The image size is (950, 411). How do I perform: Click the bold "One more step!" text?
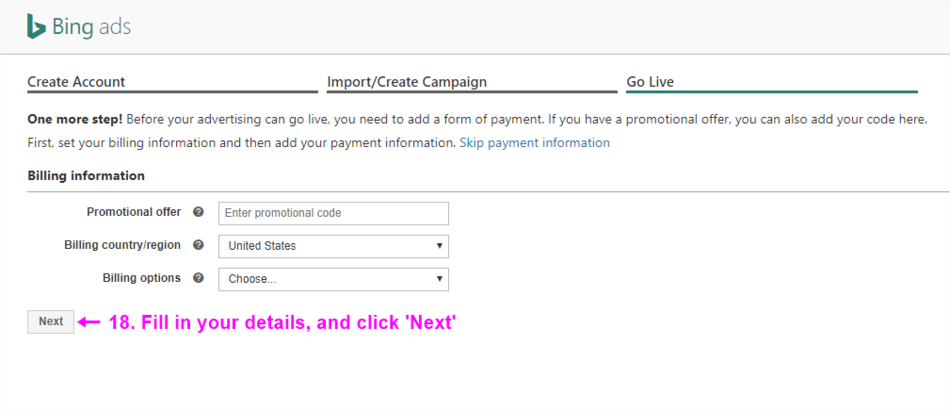click(75, 119)
